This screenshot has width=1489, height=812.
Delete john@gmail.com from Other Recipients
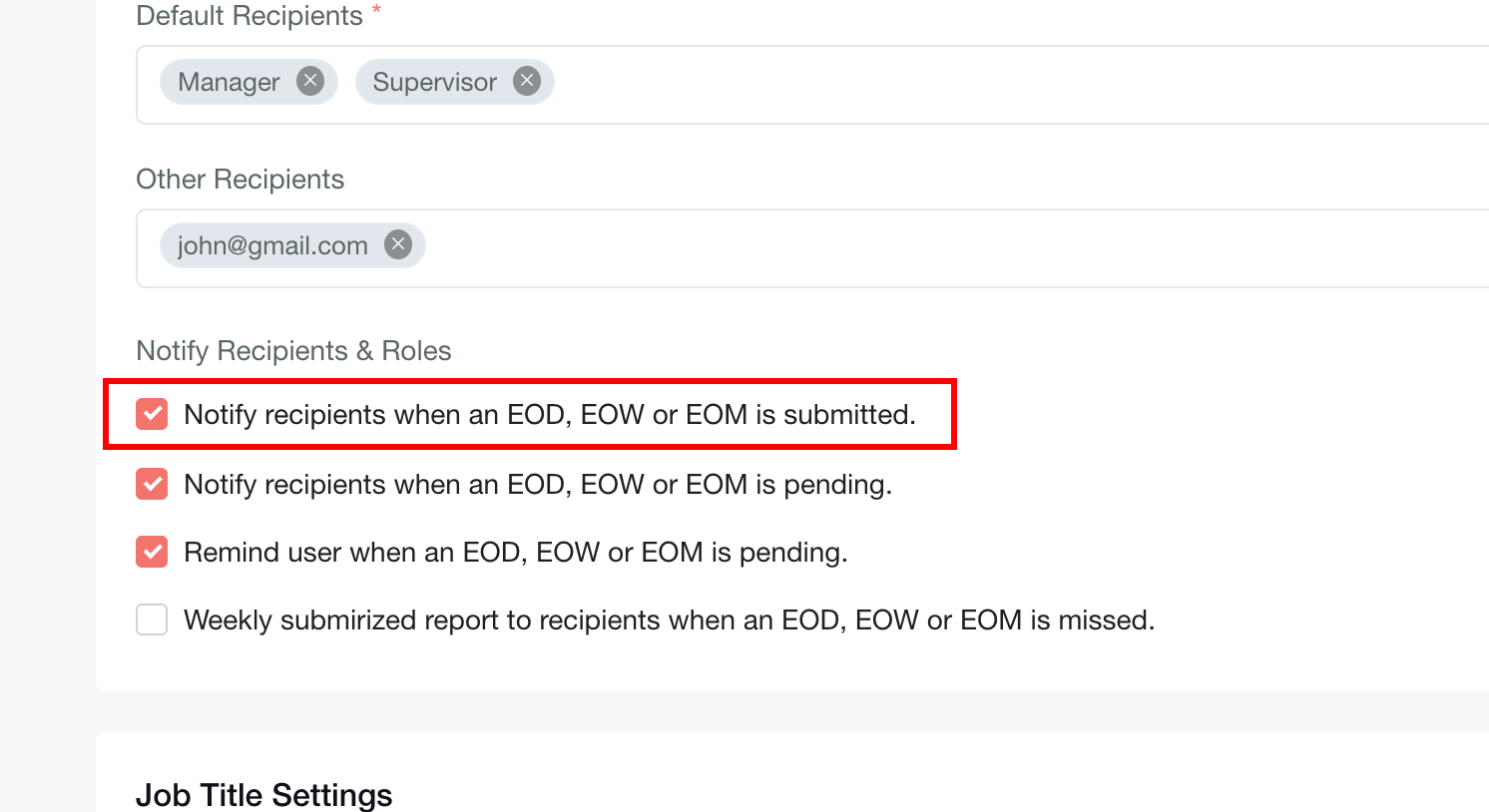398,244
